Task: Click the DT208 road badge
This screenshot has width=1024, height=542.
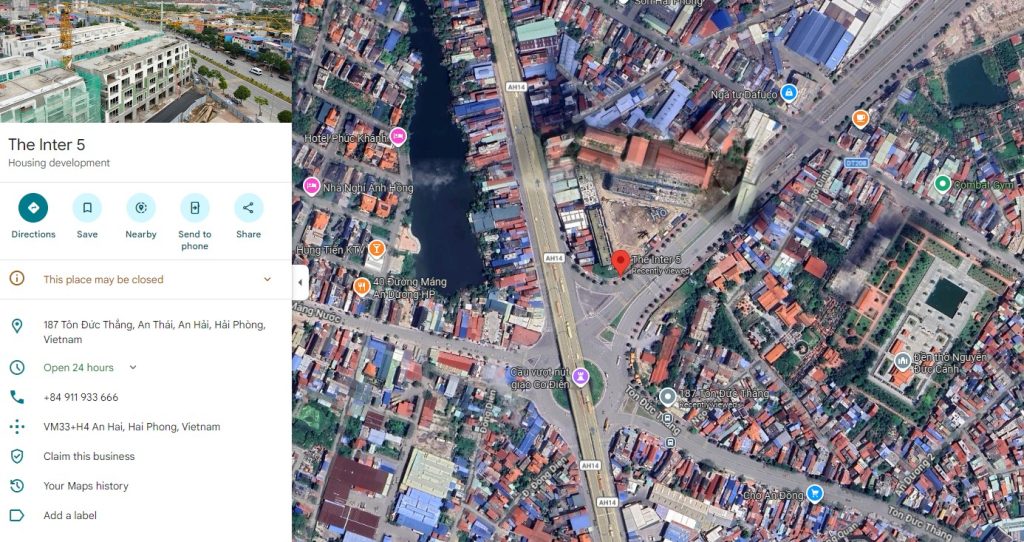Action: [x=856, y=163]
